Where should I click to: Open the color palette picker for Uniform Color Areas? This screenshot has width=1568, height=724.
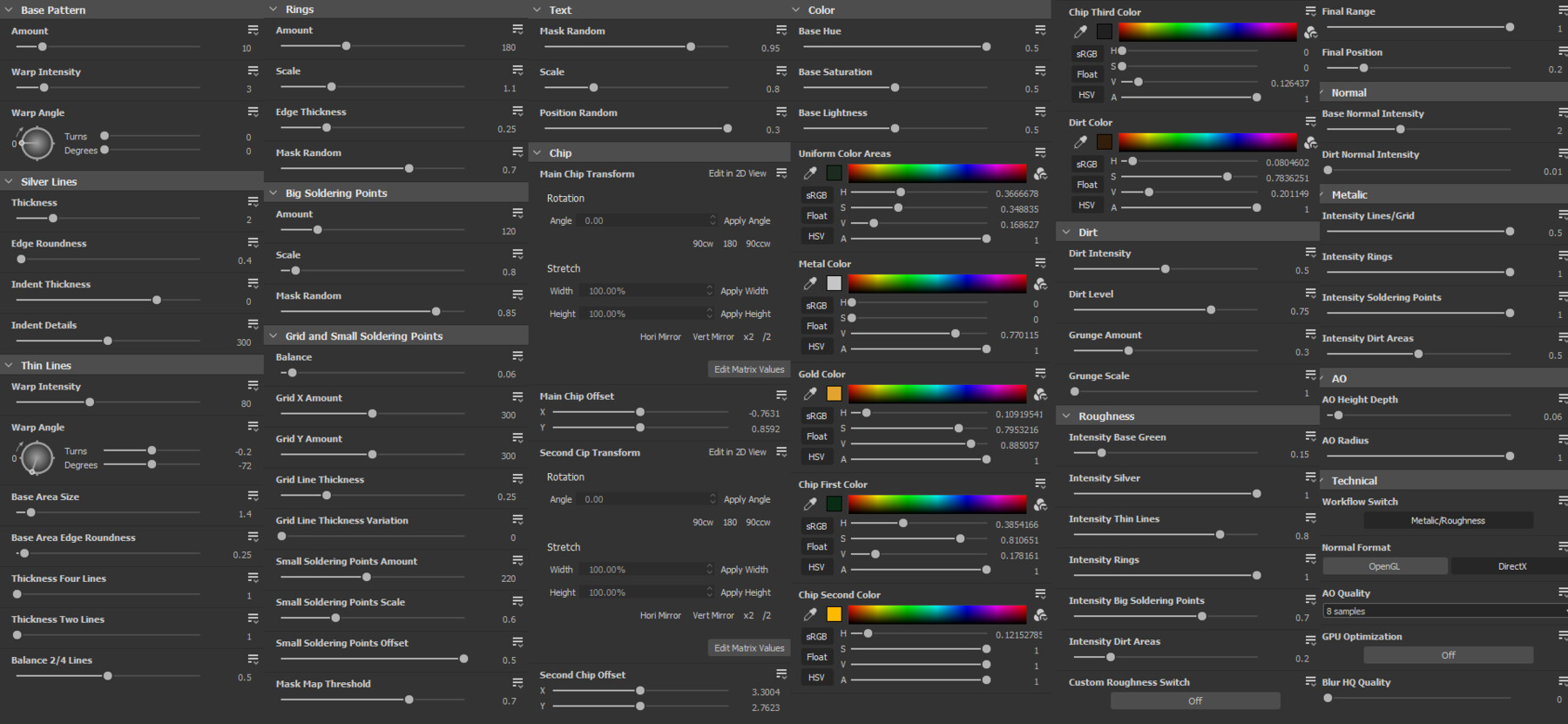tap(1040, 173)
